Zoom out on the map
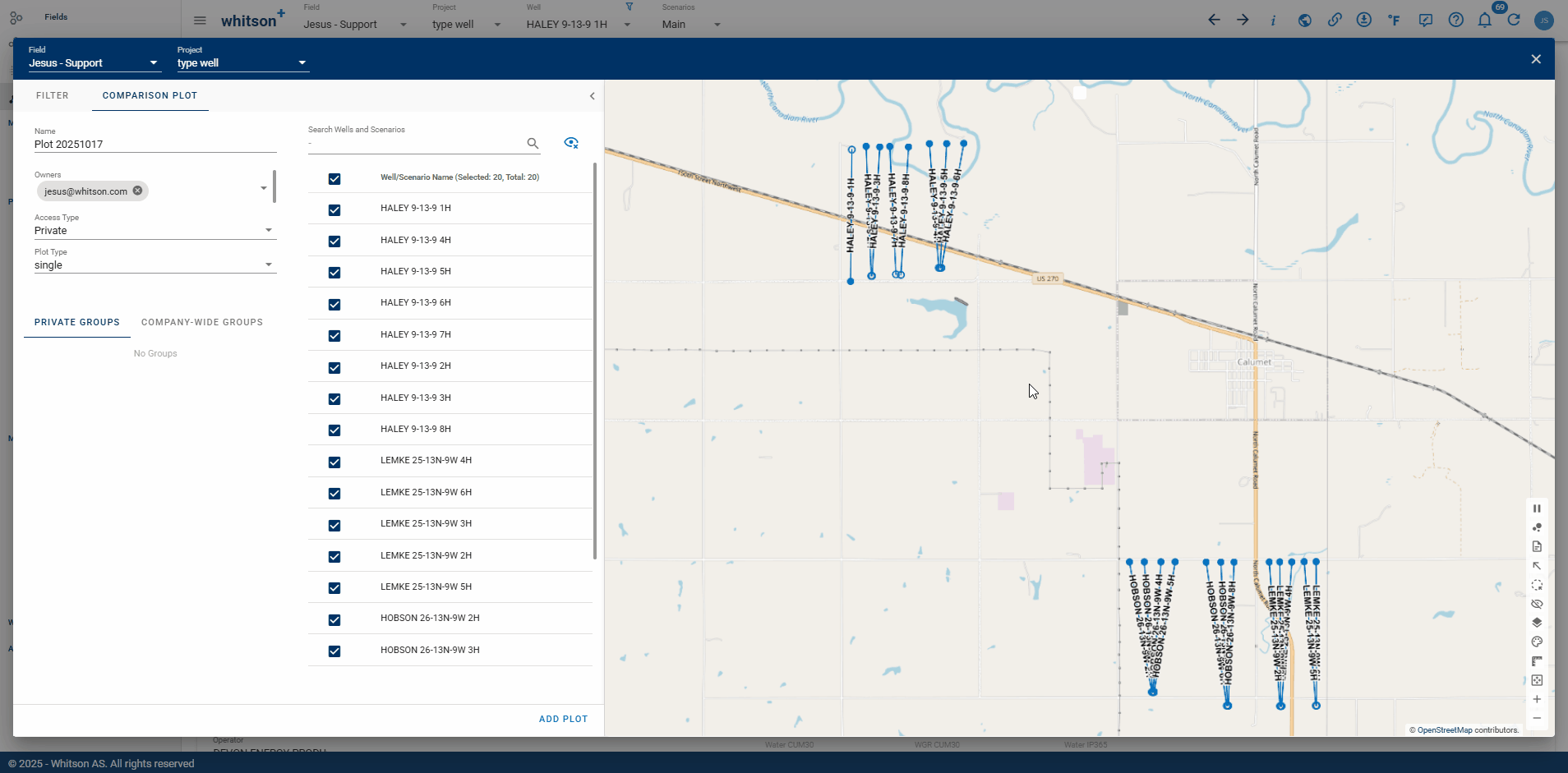Screen dimensions: 1568x773 [1537, 718]
